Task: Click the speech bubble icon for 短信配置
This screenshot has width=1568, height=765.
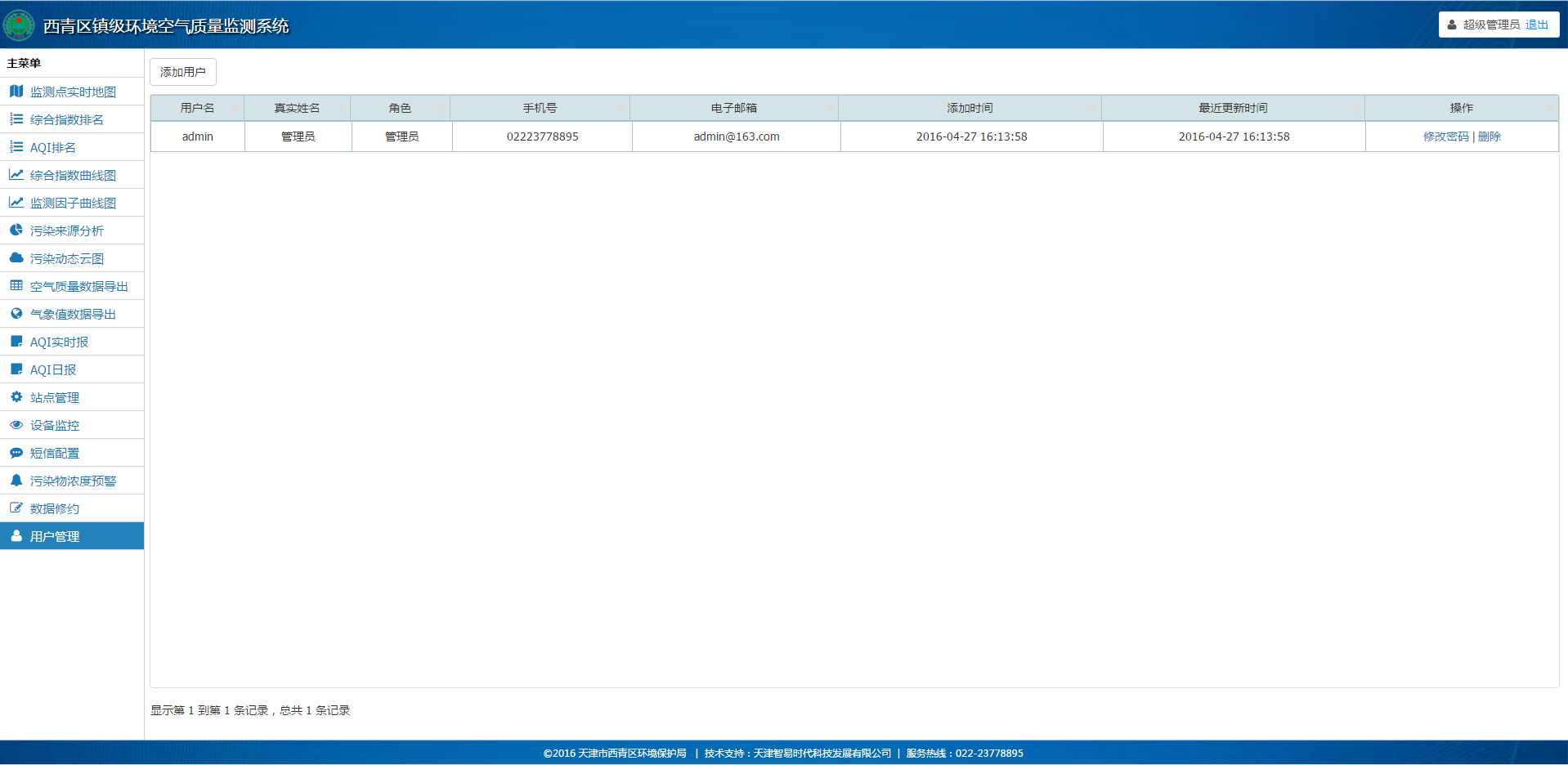Action: pyautogui.click(x=16, y=453)
